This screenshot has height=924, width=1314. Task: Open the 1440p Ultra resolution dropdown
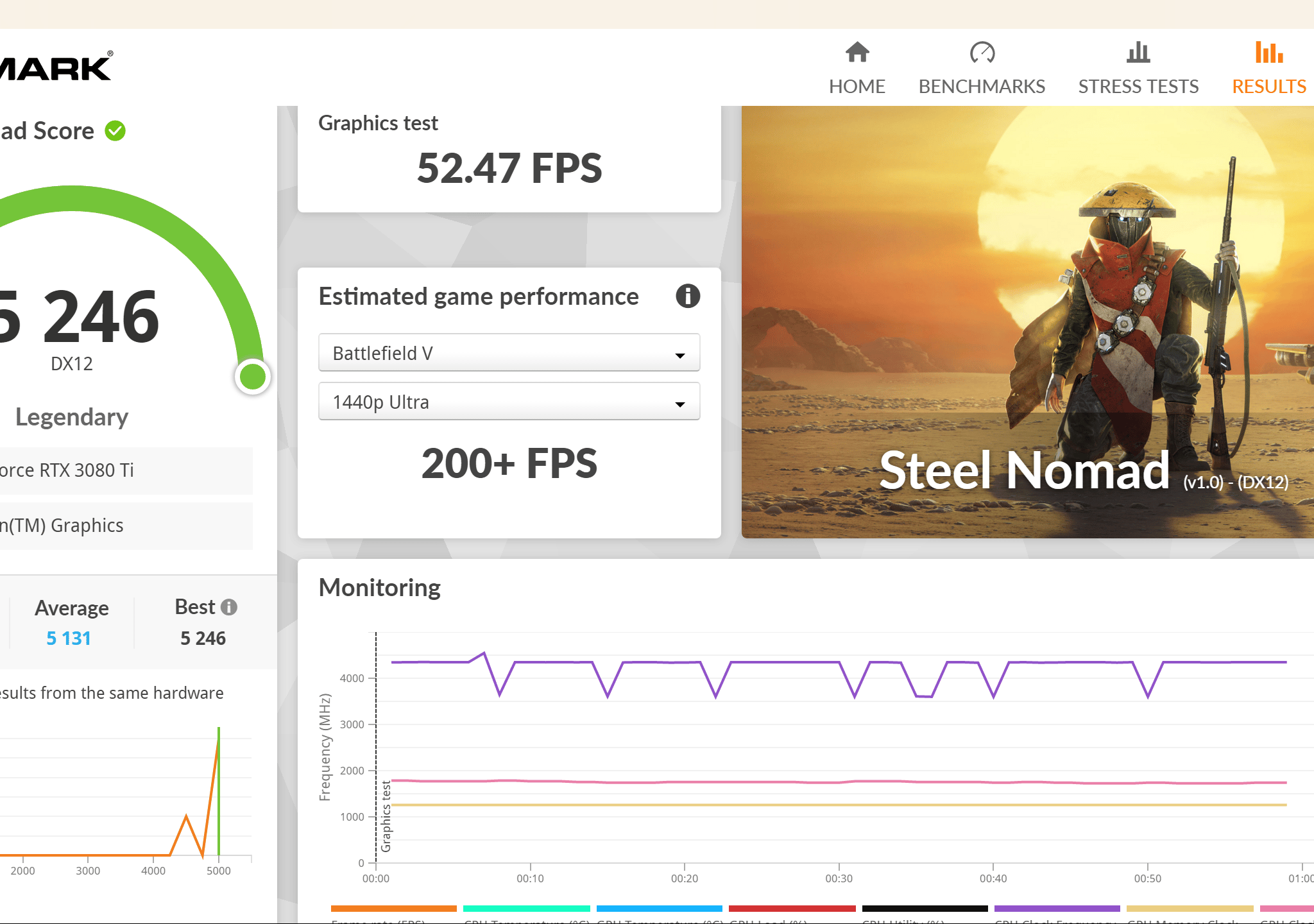click(x=509, y=402)
